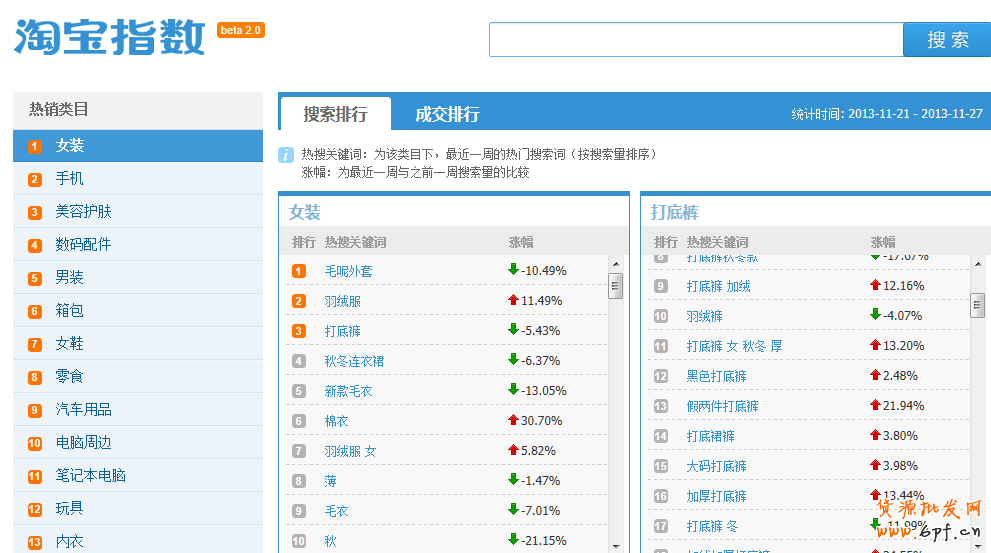Select 男装 category in sidebar
This screenshot has height=553, width=991.
(138, 277)
